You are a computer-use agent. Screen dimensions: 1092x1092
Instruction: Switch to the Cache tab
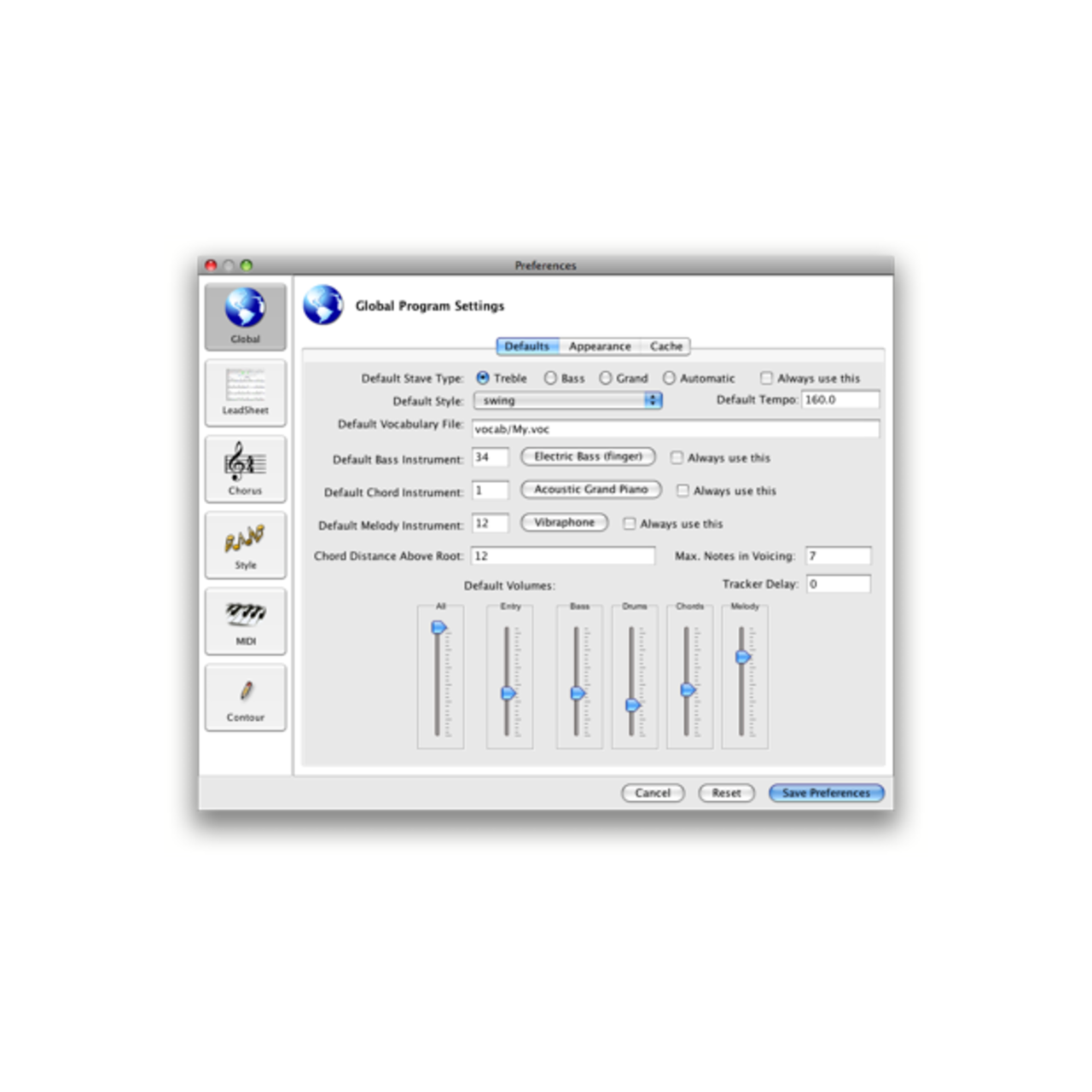(x=665, y=346)
